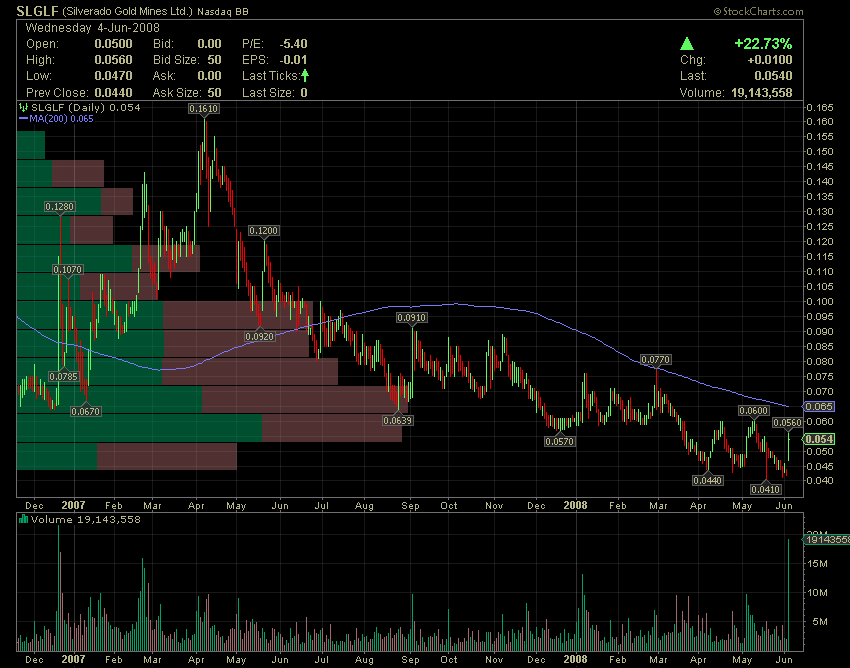
Task: Click the 0.0600 May high label
Action: tap(754, 412)
